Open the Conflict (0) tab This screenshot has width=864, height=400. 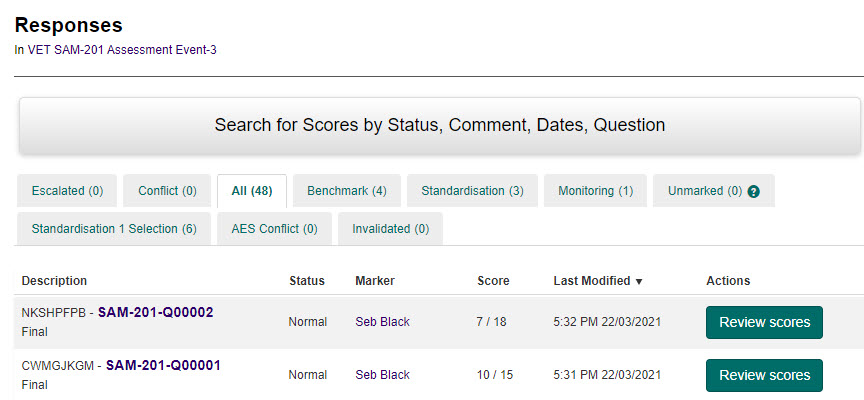coord(167,191)
